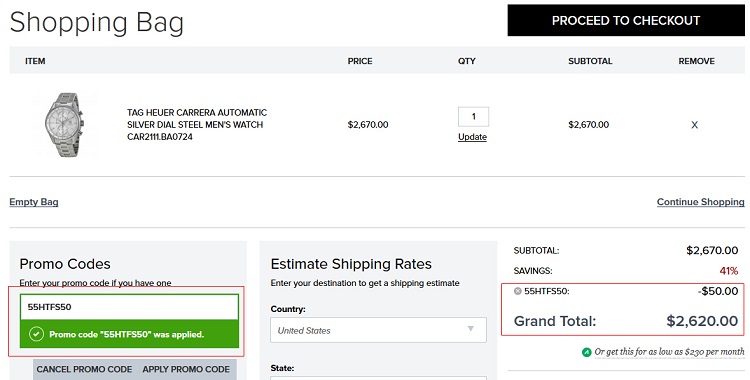Screen dimensions: 750x380
Task: Click the Empty Bag link
Action: coord(34,202)
